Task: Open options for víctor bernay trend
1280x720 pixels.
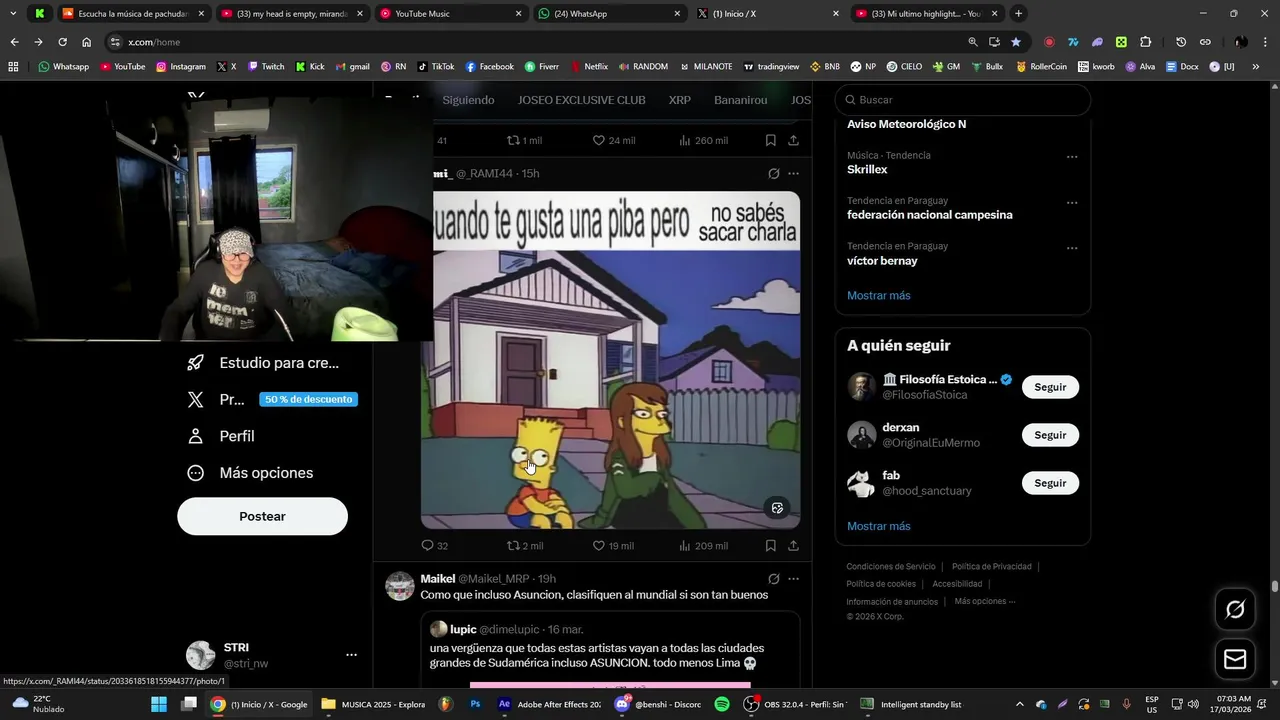Action: [x=1072, y=248]
